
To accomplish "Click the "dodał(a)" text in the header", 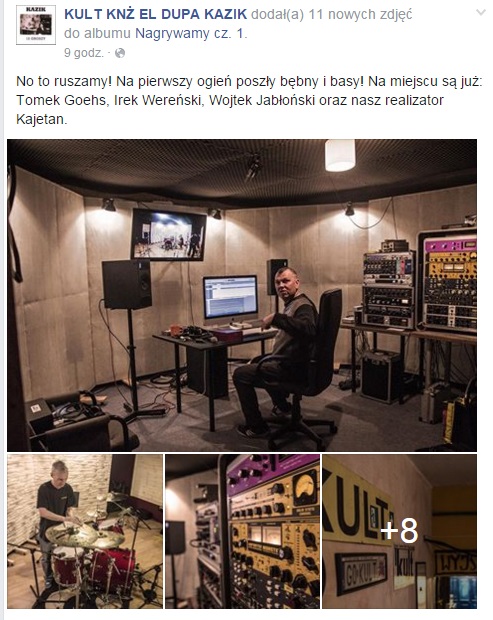I will click(x=278, y=14).
